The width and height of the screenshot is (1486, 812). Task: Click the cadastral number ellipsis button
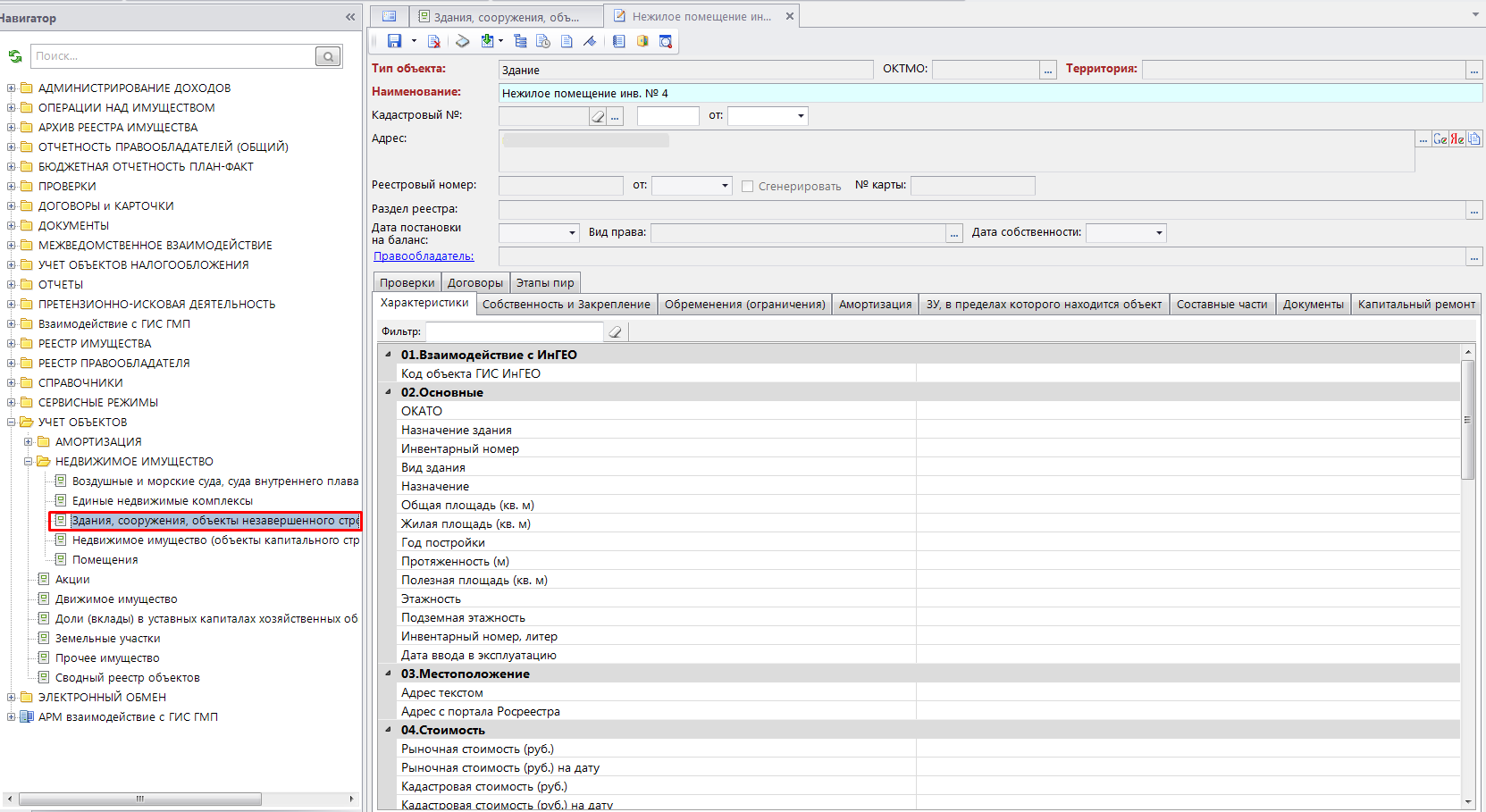tap(615, 116)
